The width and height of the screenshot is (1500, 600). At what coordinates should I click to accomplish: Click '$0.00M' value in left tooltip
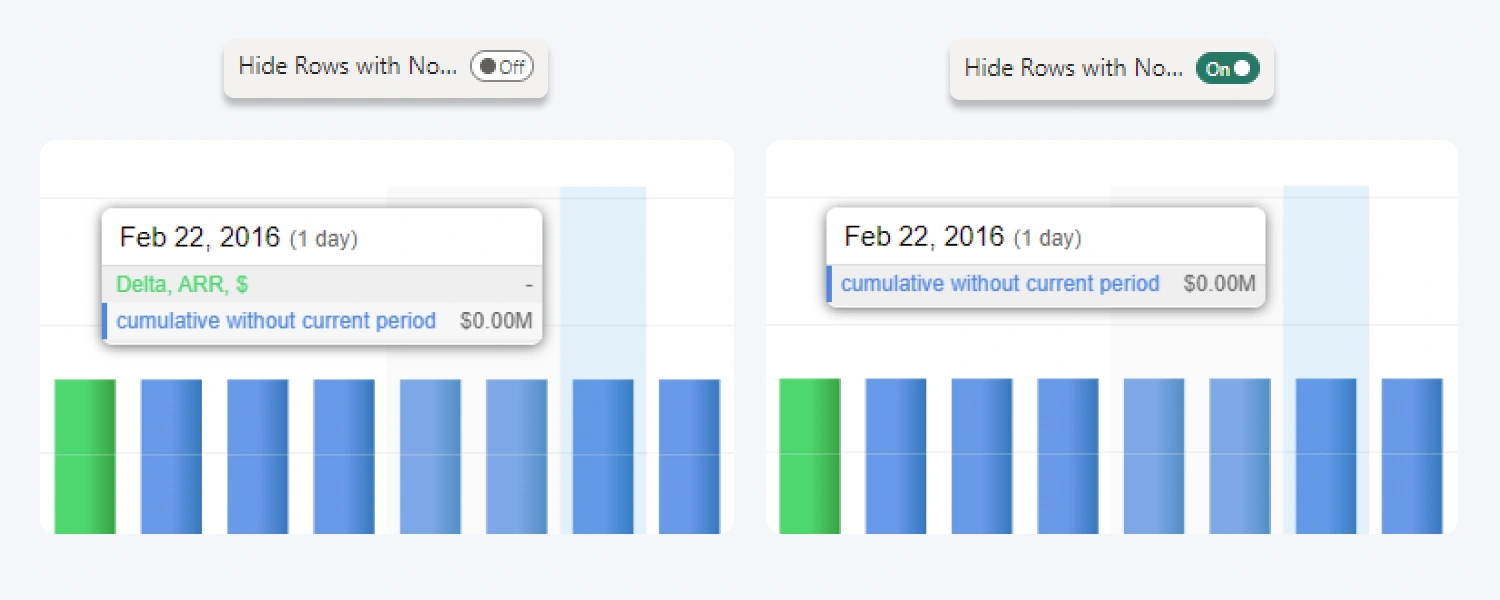(x=496, y=321)
